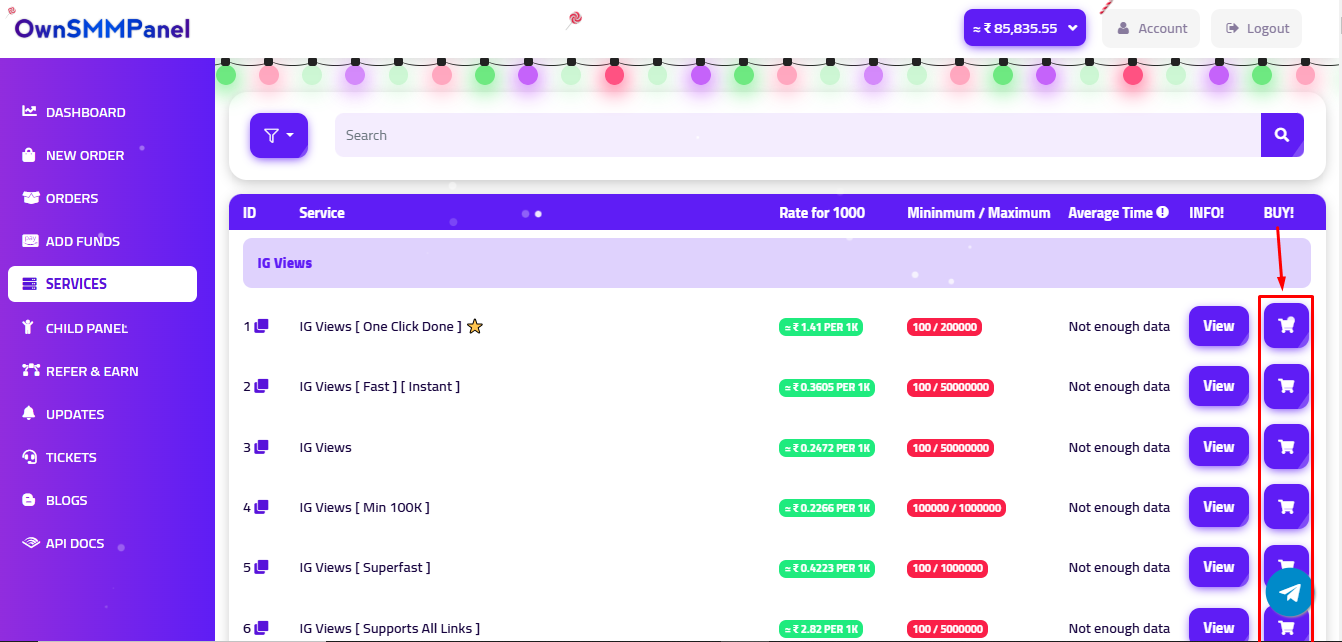Click the cart icon for IG Views service 1
The width and height of the screenshot is (1342, 642).
[1286, 326]
